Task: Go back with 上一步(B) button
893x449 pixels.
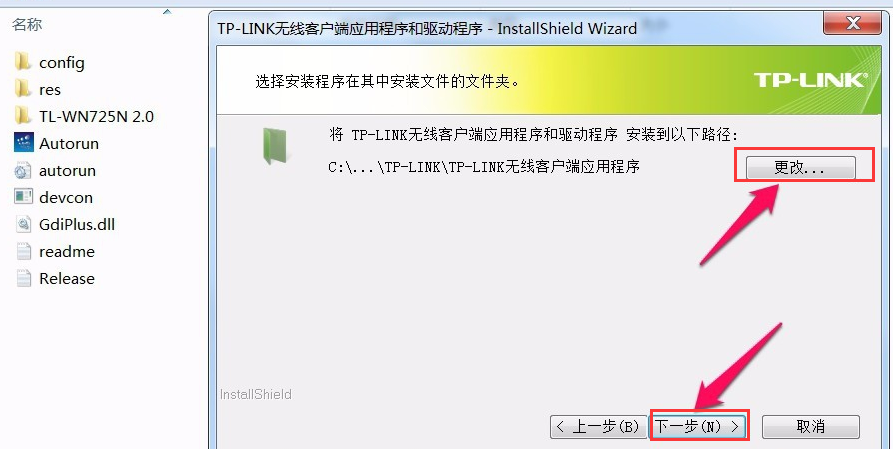Action: pos(598,426)
